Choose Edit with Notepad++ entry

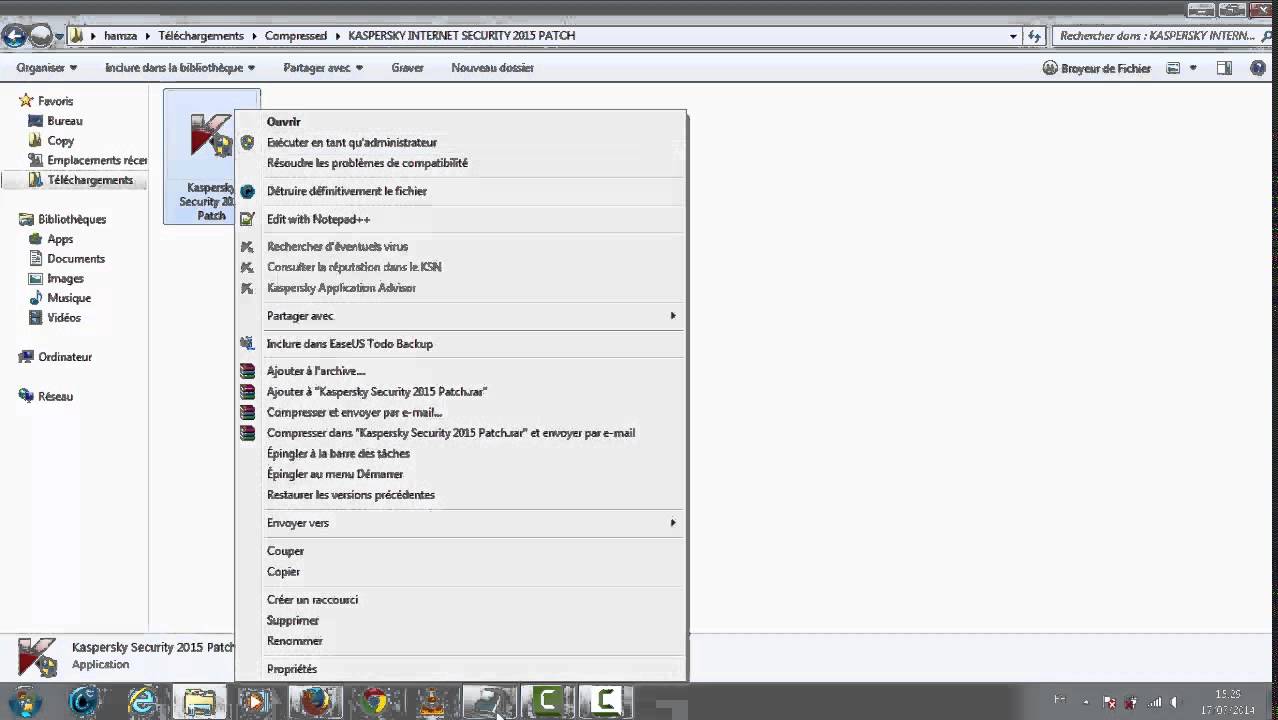pyautogui.click(x=318, y=219)
